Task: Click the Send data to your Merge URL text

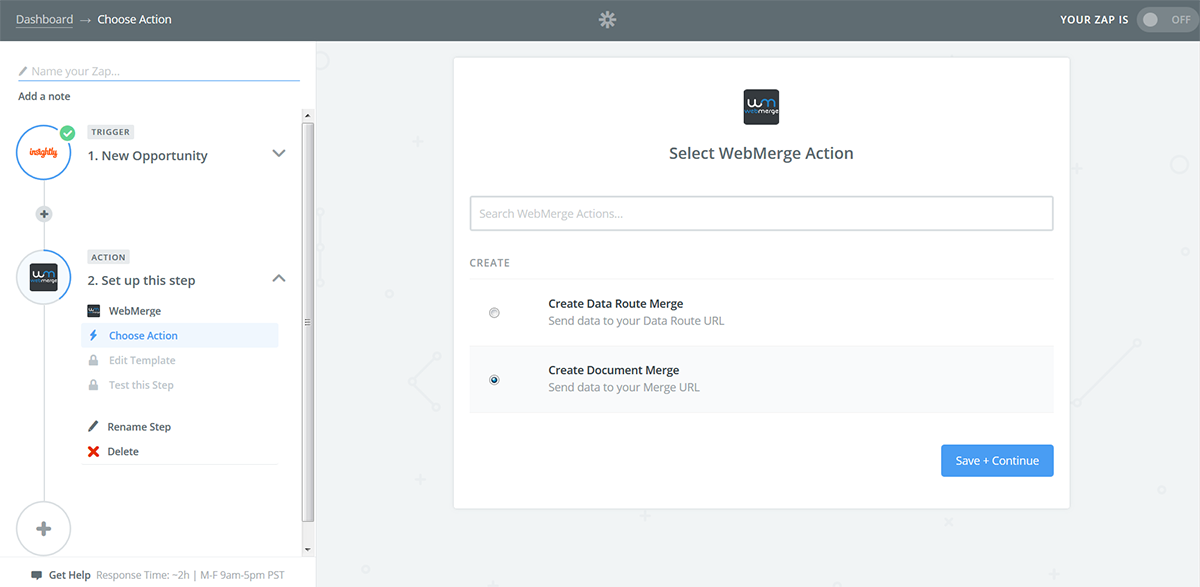Action: click(624, 387)
